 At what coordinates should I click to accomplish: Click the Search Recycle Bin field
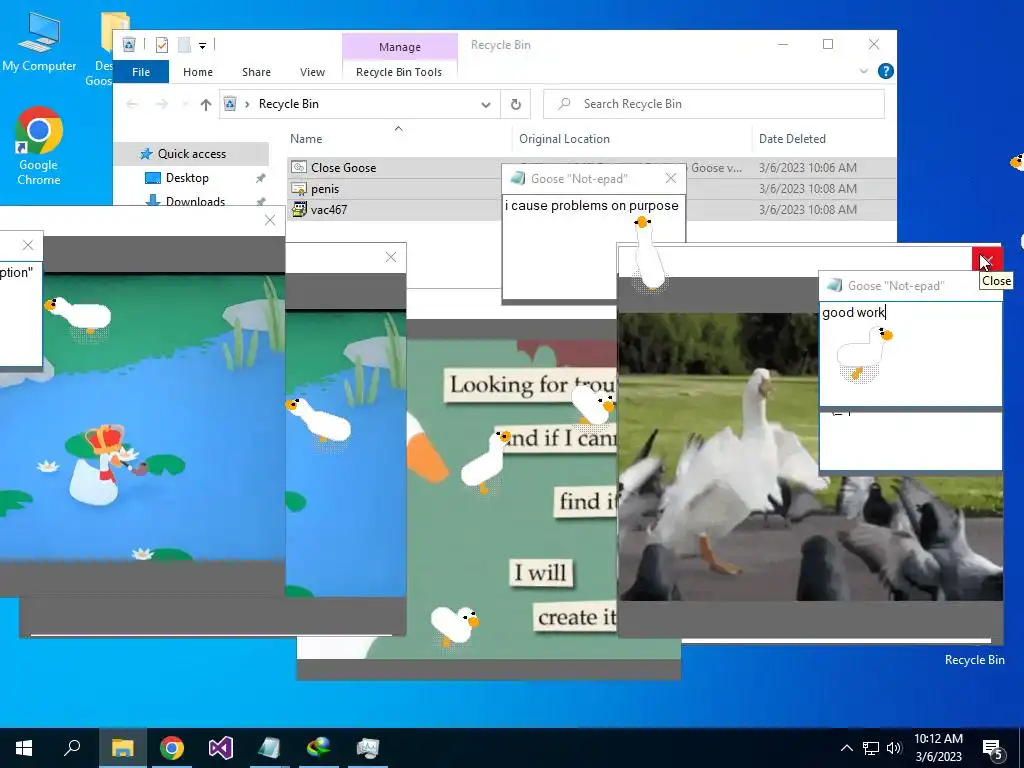pos(714,104)
